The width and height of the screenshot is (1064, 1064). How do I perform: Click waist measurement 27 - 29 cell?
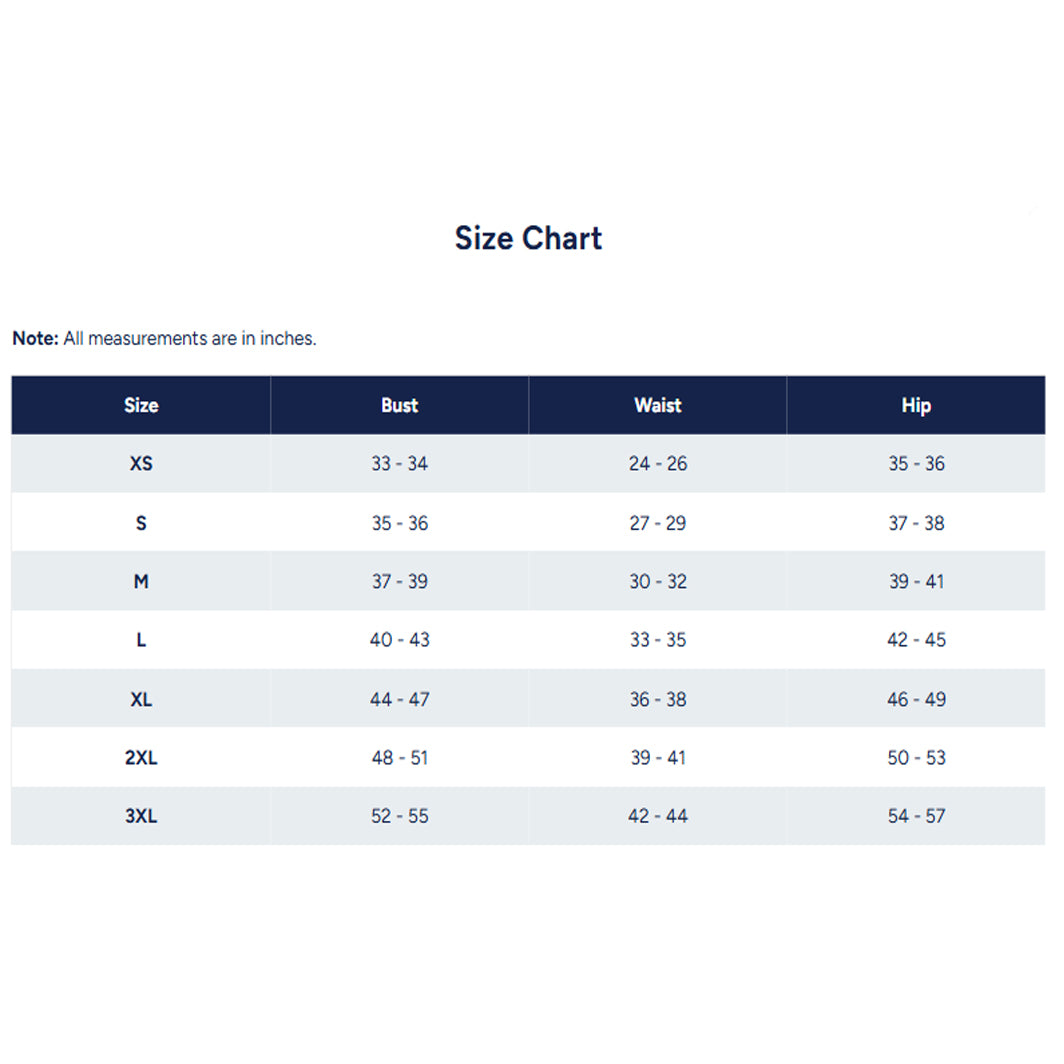(x=658, y=523)
